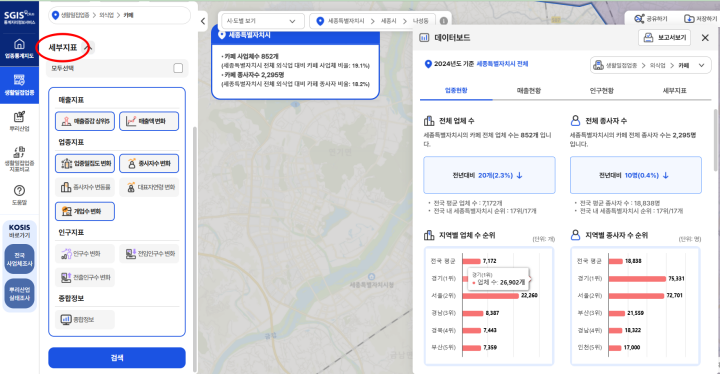The width and height of the screenshot is (720, 374).
Task: Select the 종합정보 indicator button
Action: pos(85,319)
